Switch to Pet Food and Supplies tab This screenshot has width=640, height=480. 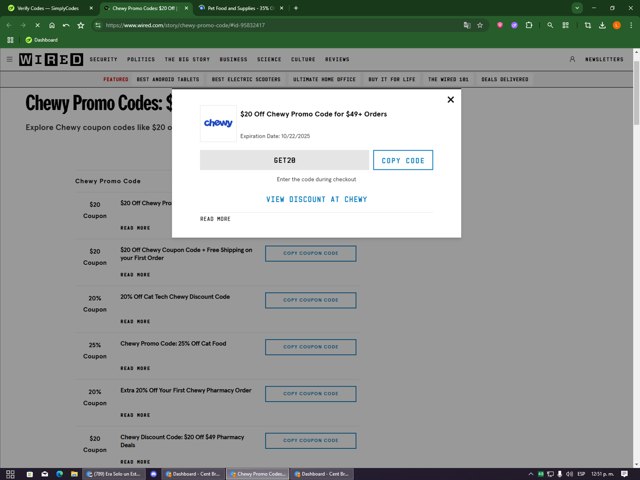click(x=240, y=8)
